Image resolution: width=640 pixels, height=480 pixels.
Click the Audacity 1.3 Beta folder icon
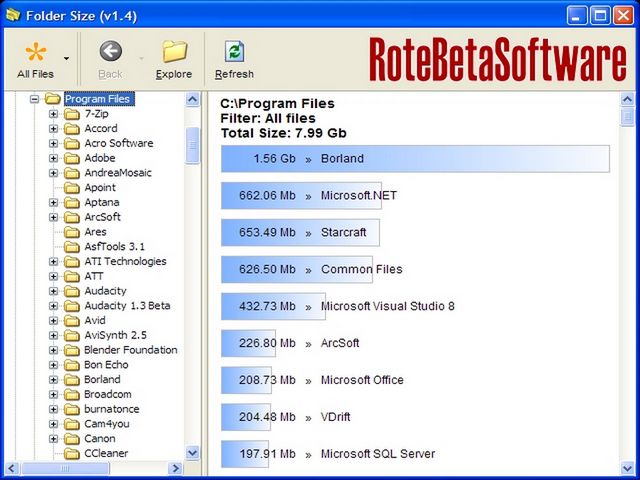pyautogui.click(x=72, y=306)
